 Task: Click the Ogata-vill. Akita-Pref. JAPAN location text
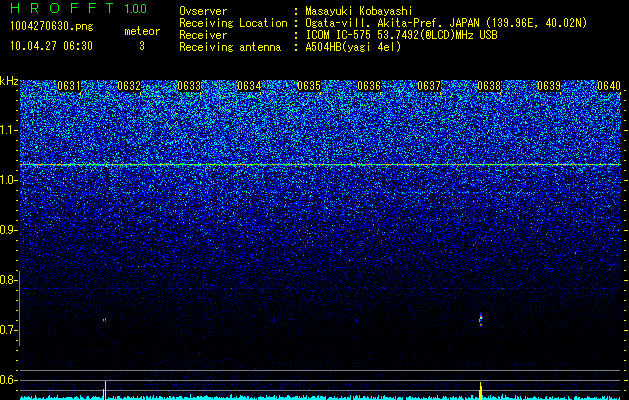pos(446,23)
